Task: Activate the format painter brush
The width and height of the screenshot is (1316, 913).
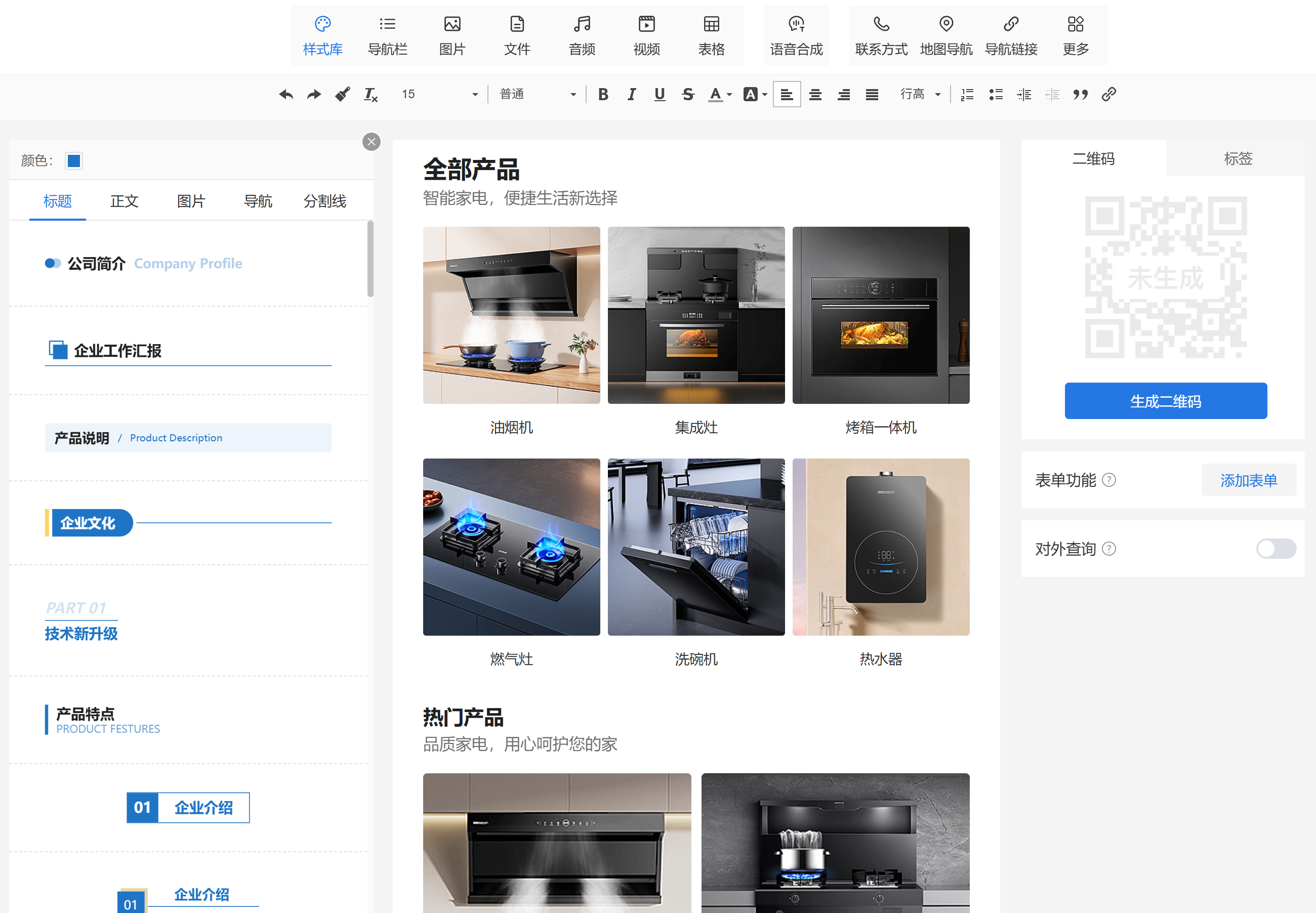Action: (342, 95)
